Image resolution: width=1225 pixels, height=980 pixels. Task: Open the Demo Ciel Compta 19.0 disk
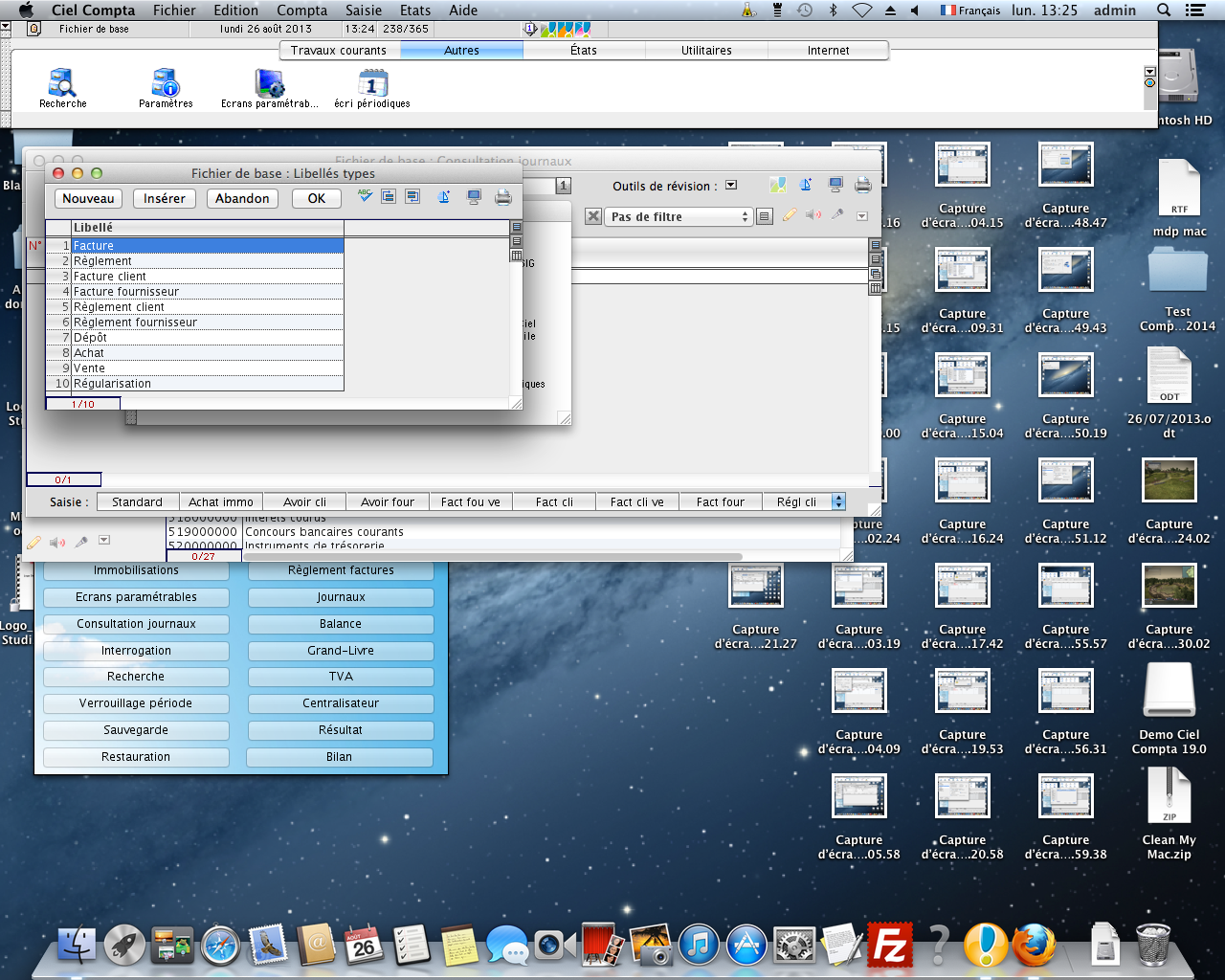pyautogui.click(x=1169, y=708)
